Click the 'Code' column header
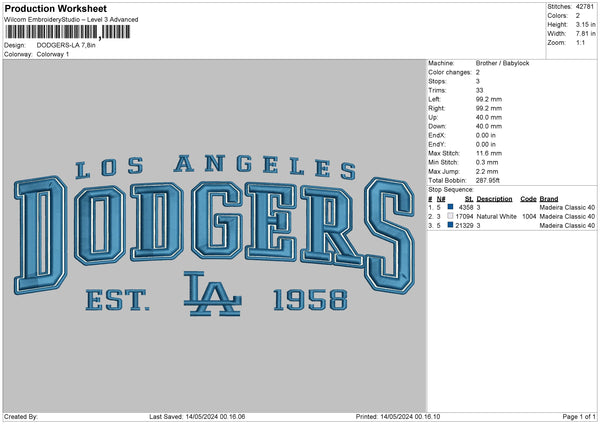The height and width of the screenshot is (424, 600). pyautogui.click(x=528, y=199)
